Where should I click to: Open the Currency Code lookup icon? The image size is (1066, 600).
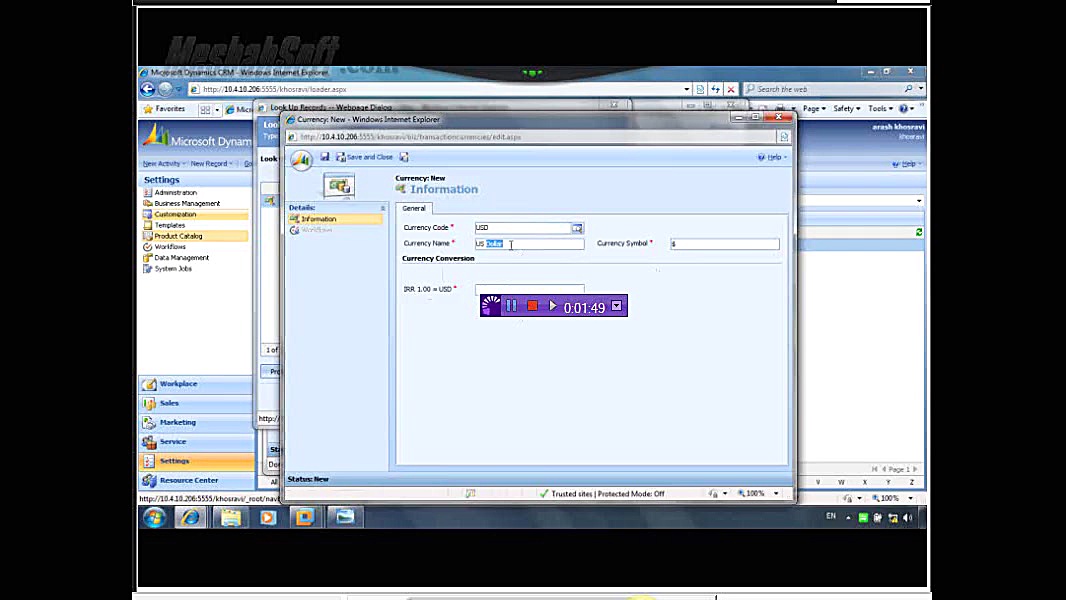pos(577,228)
